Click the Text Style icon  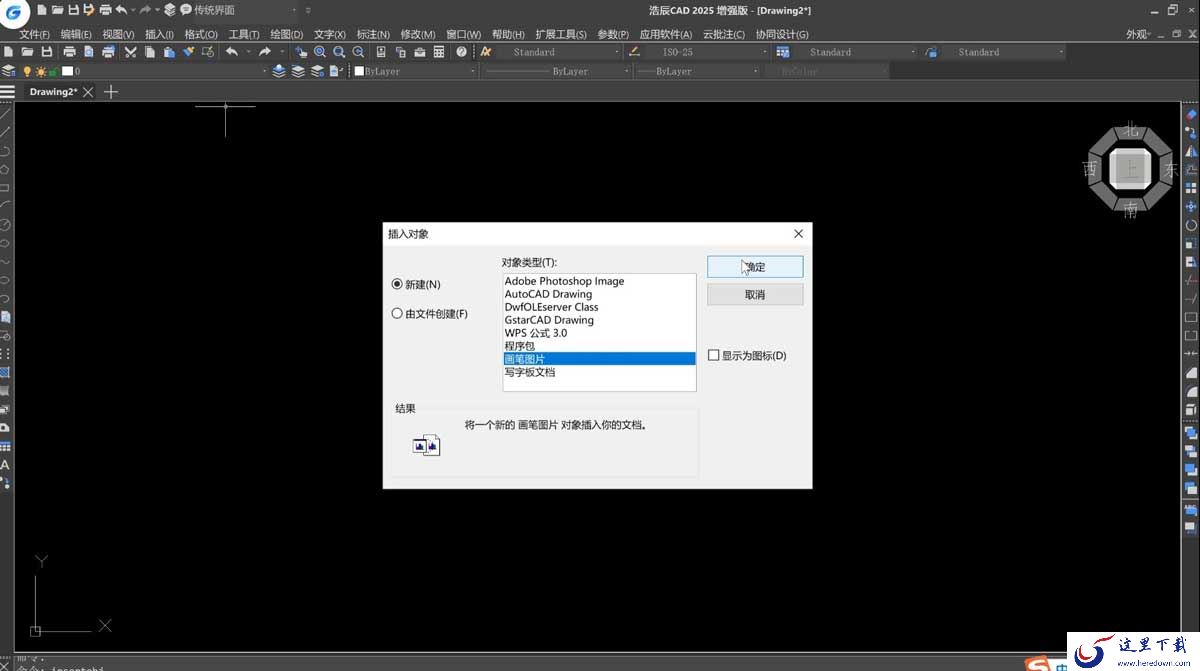(x=486, y=52)
